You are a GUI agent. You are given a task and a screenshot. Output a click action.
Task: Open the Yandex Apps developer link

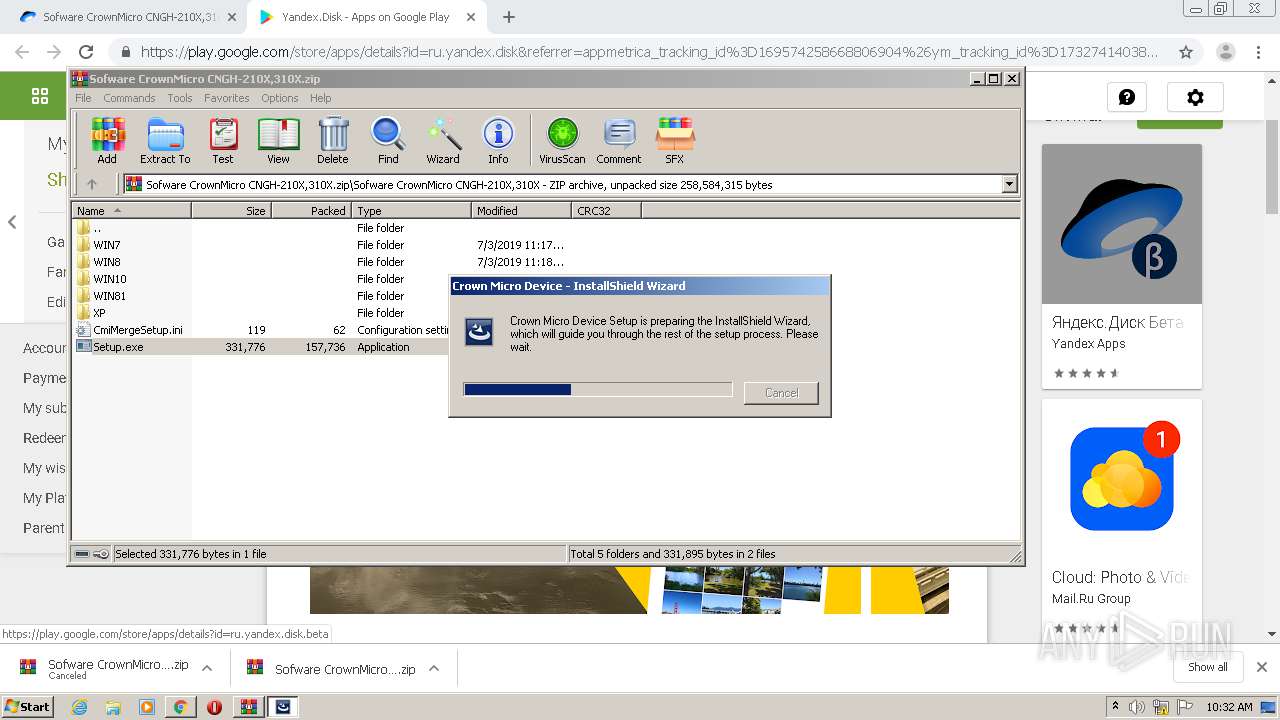(1088, 343)
